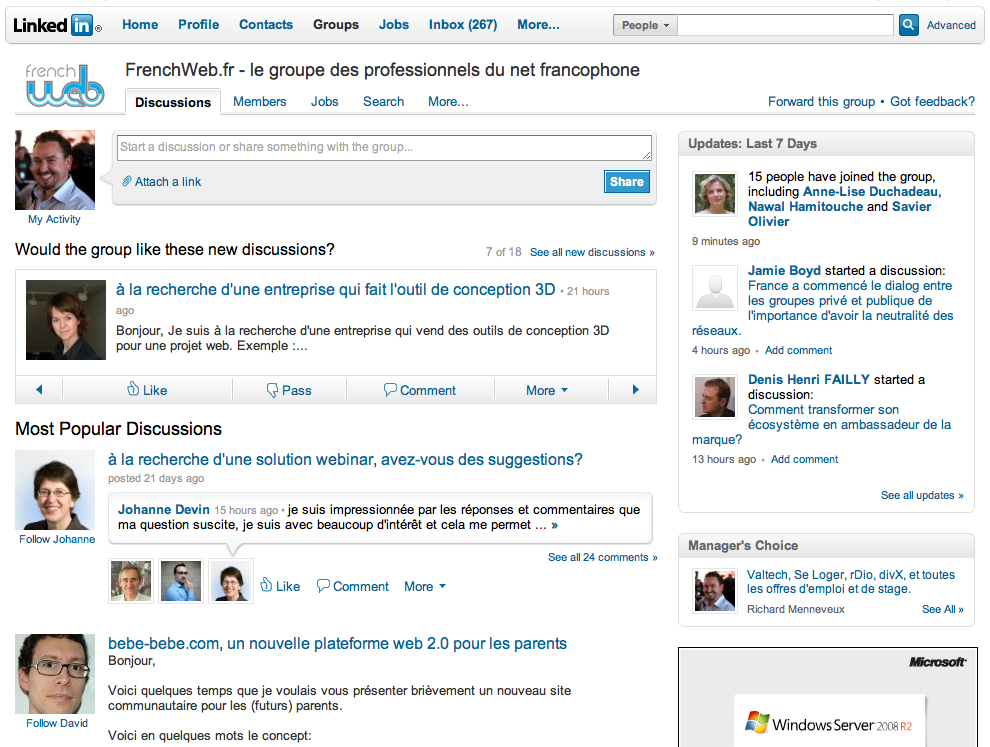This screenshot has width=990, height=747.
Task: Switch to the group Search tab
Action: (x=383, y=102)
